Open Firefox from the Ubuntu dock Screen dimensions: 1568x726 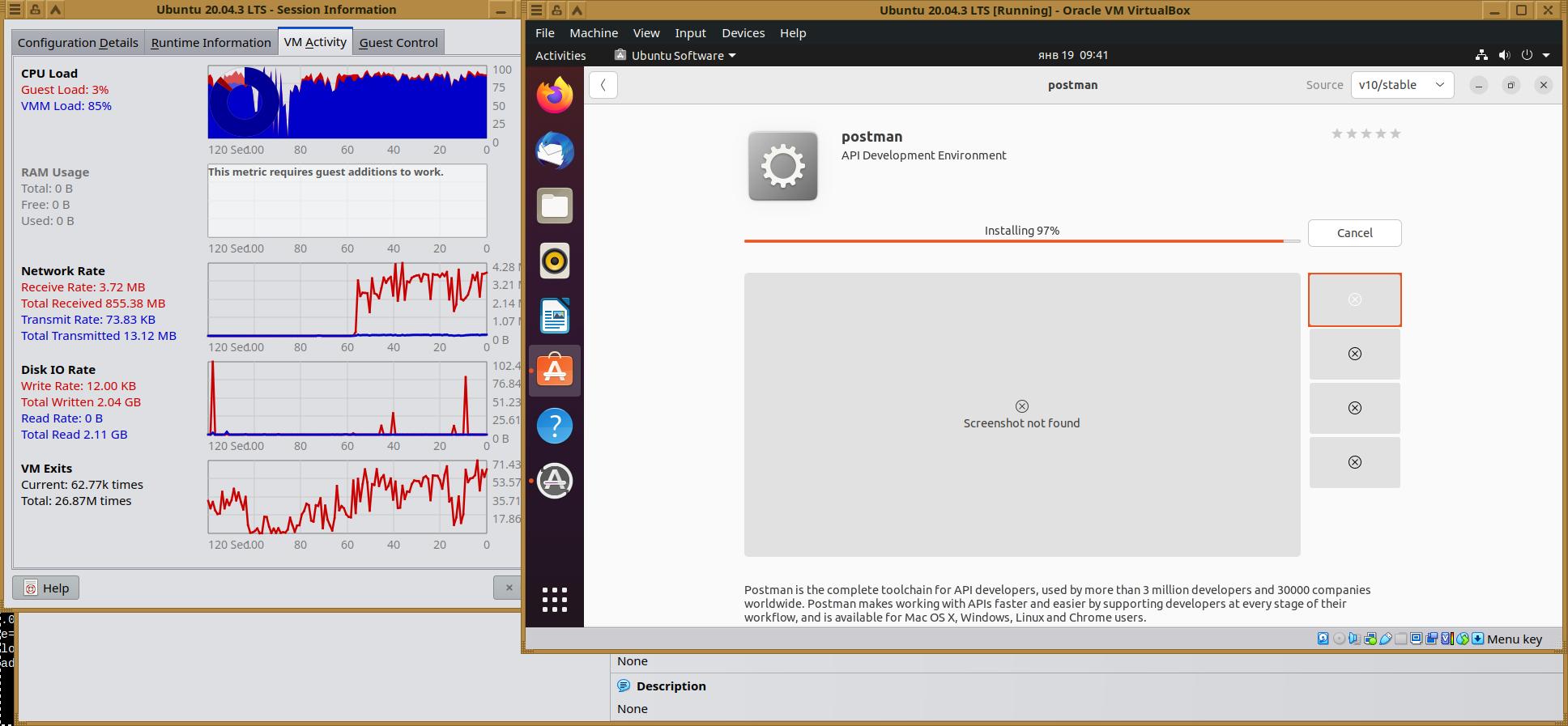point(555,96)
